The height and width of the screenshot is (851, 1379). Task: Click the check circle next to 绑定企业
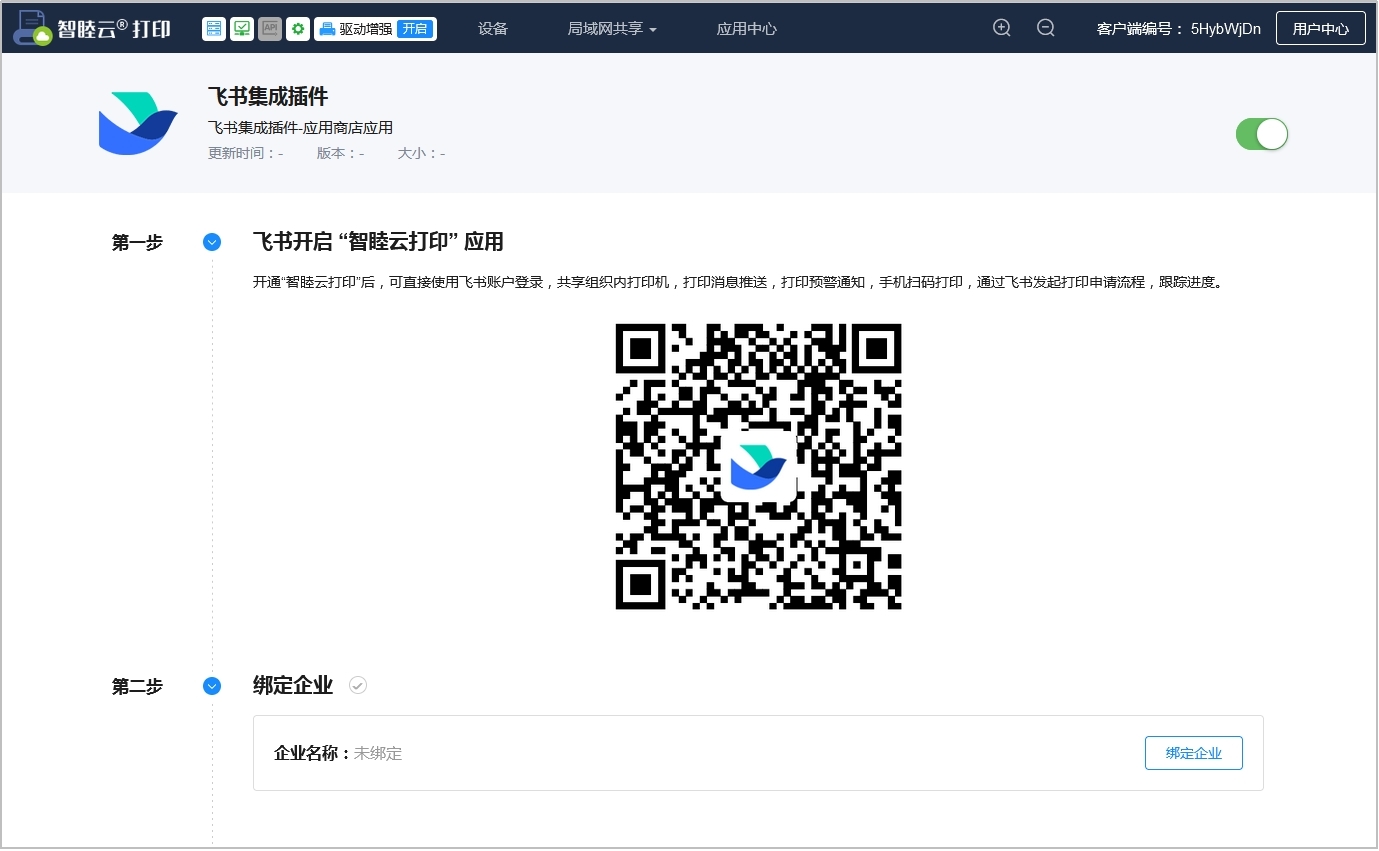click(x=358, y=685)
